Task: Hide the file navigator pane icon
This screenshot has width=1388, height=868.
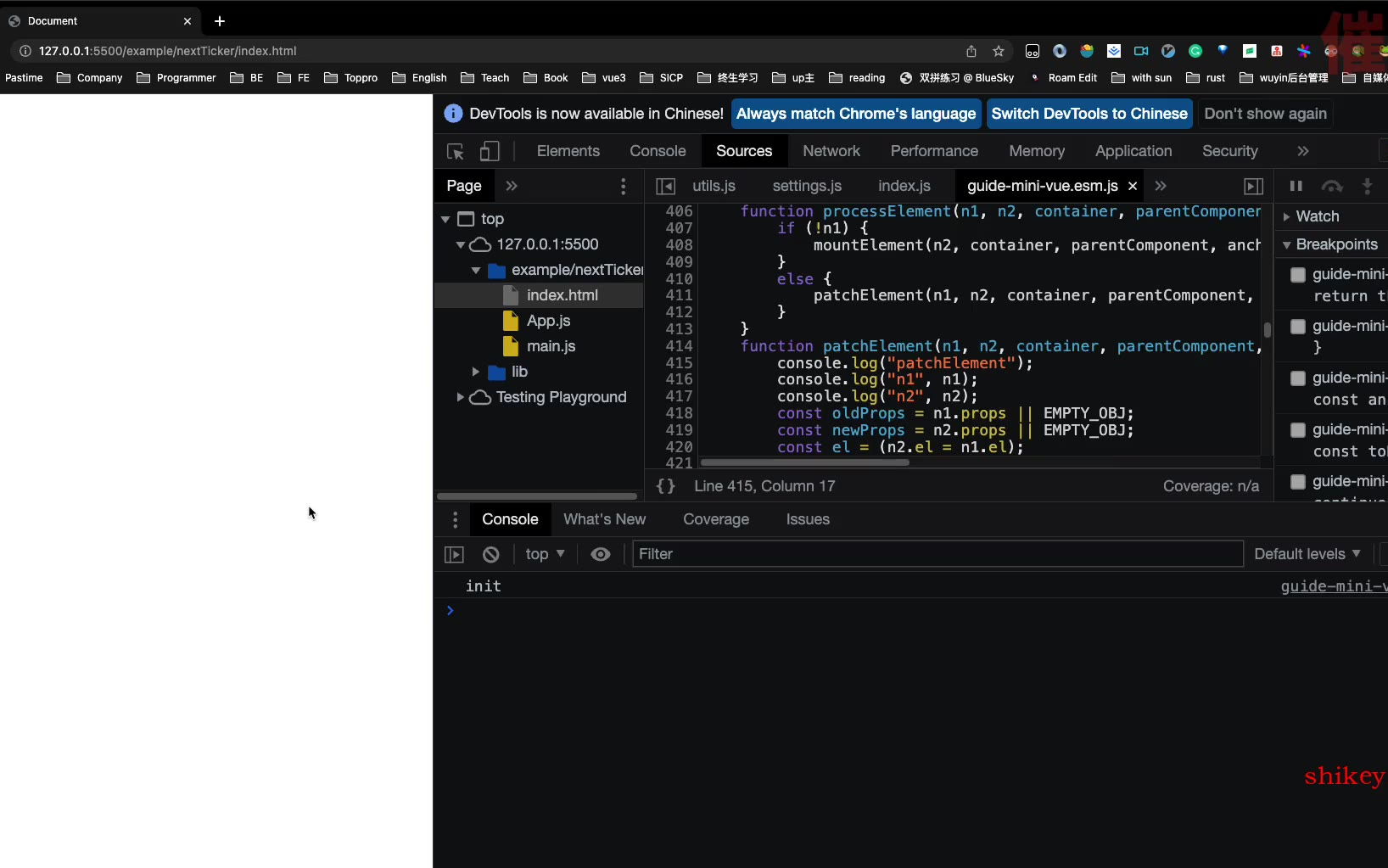Action: pos(666,186)
